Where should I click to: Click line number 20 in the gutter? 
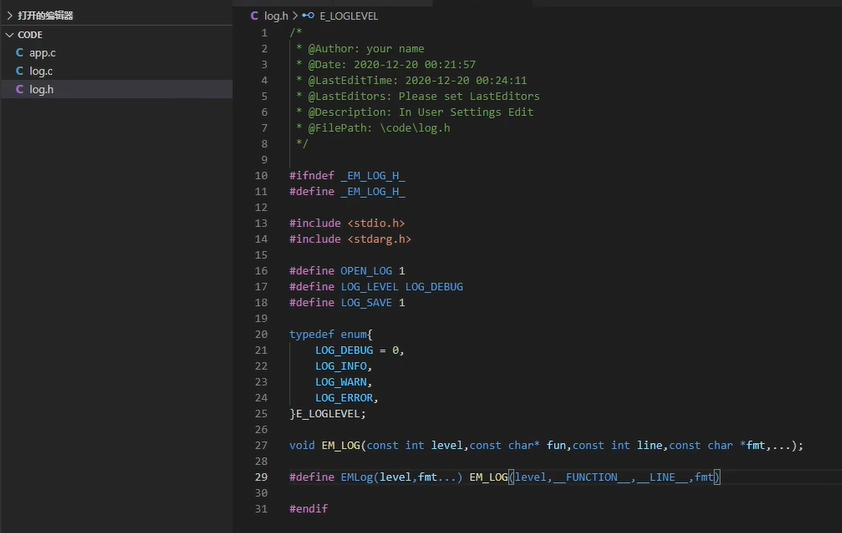point(261,334)
